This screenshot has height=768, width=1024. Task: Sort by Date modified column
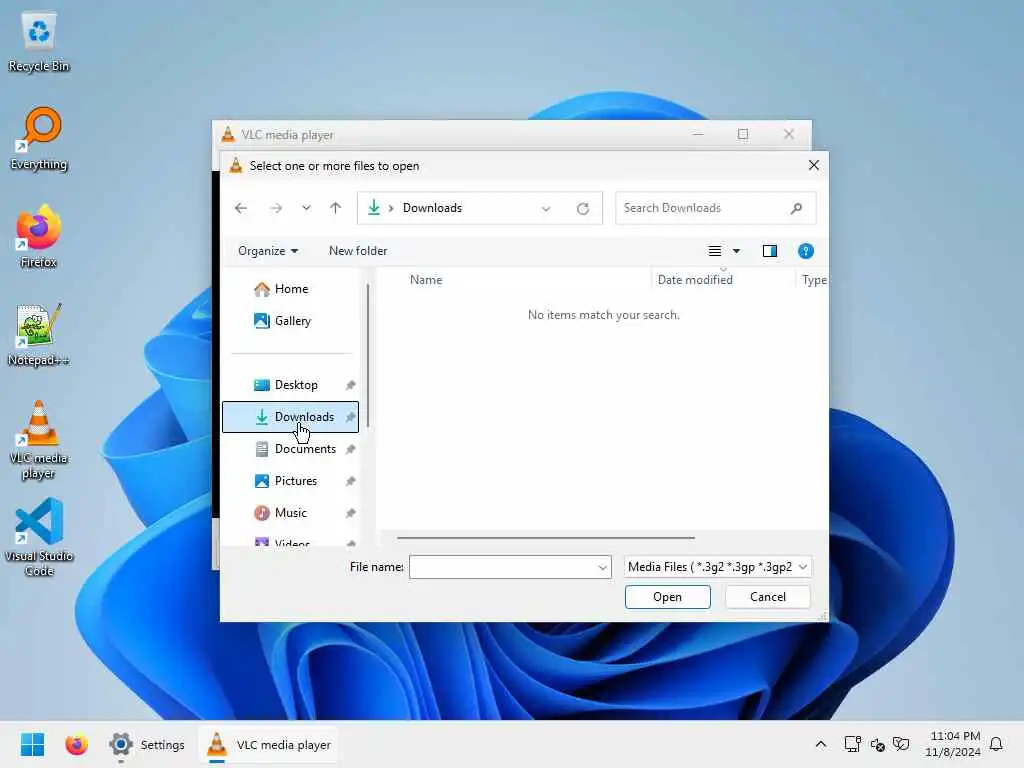tap(695, 280)
